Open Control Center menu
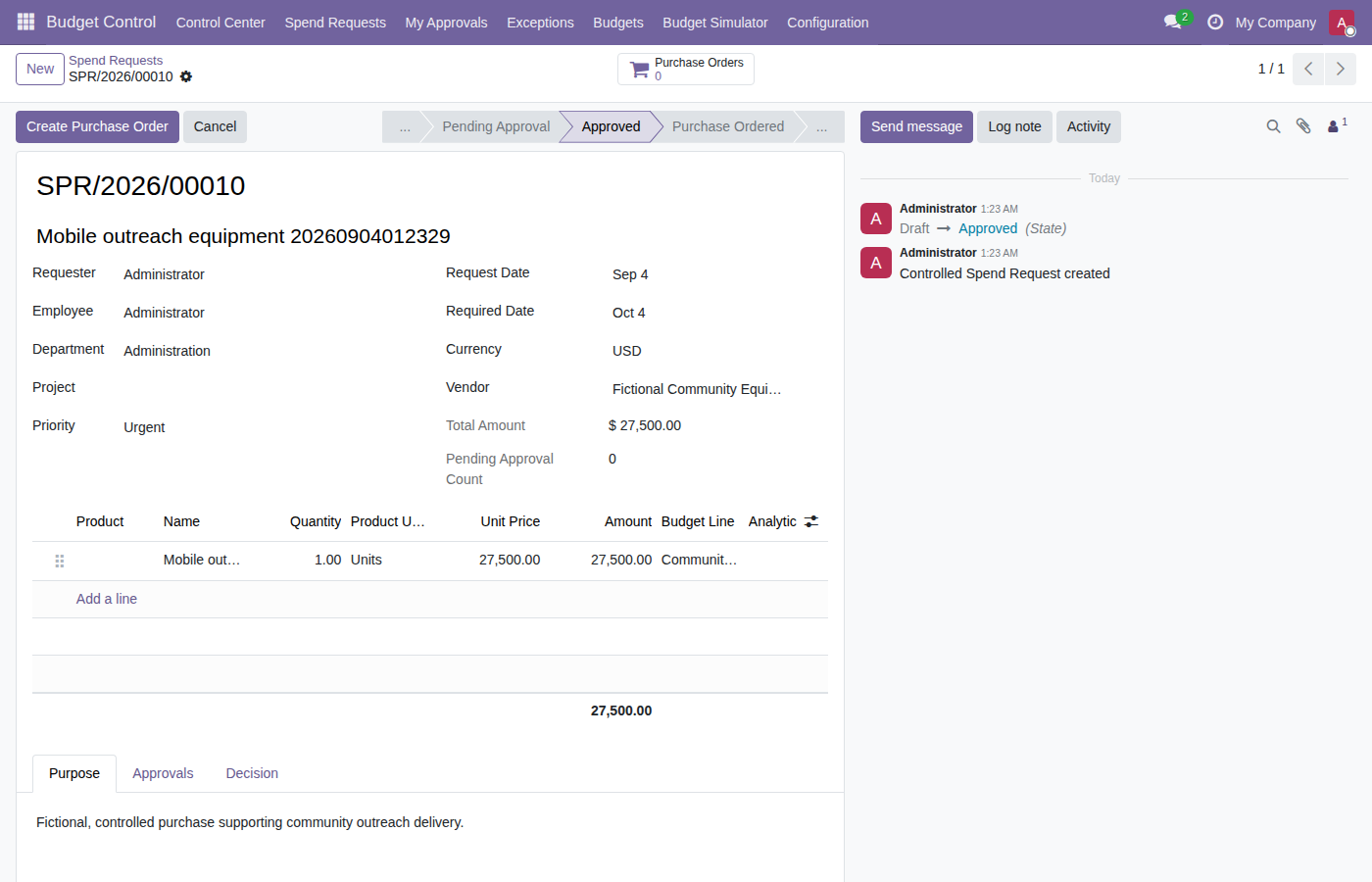 point(220,23)
